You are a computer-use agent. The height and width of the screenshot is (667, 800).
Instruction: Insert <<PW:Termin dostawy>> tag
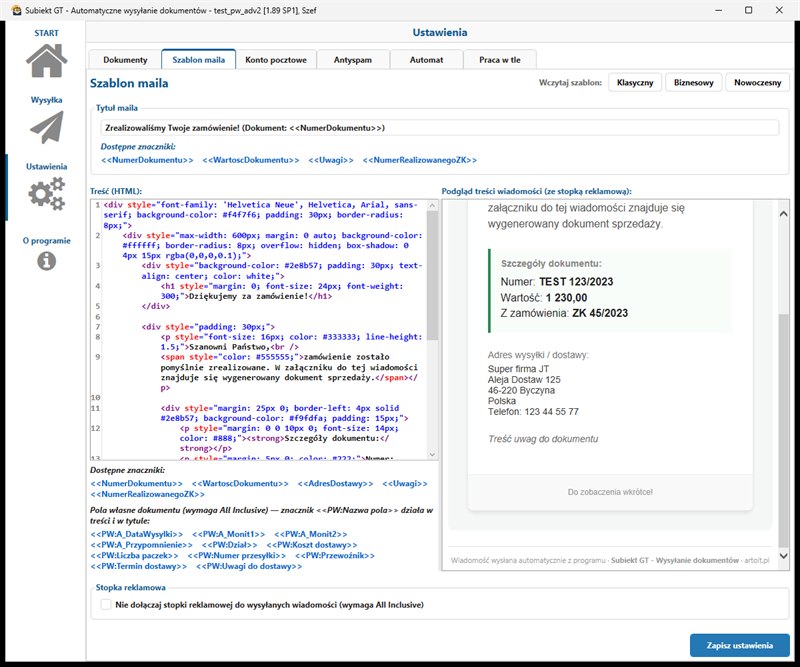[138, 566]
